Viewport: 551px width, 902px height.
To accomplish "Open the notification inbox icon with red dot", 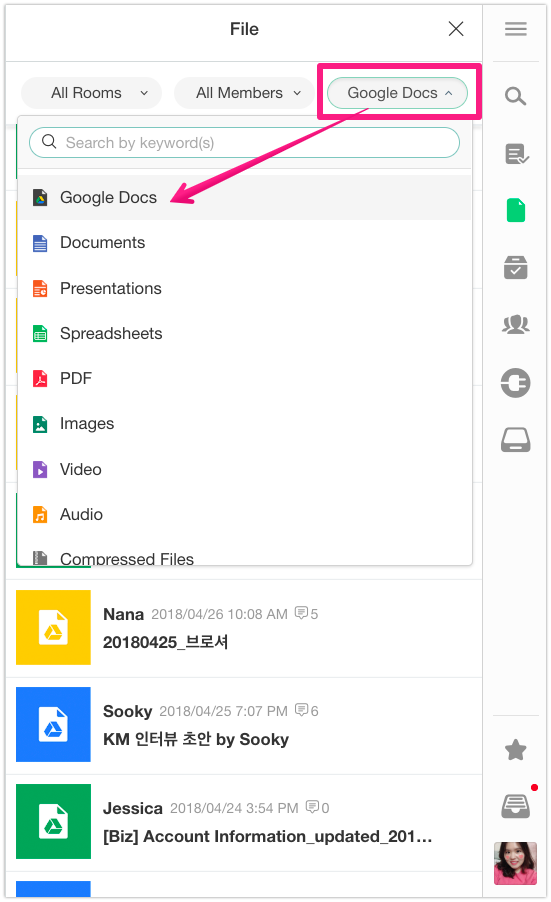I will (515, 805).
